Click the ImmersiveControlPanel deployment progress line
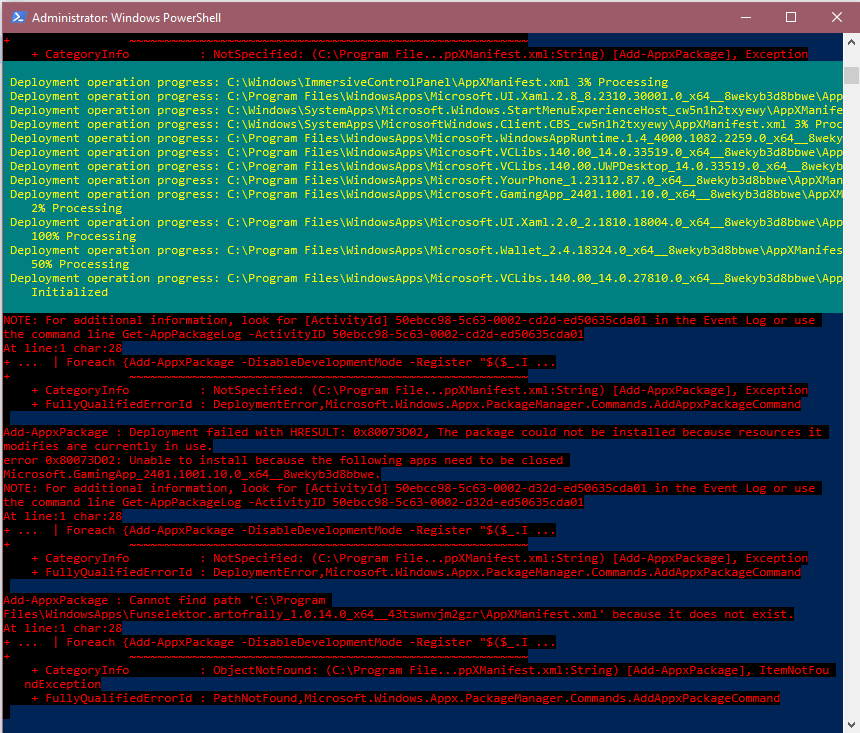860x733 pixels. click(x=340, y=82)
